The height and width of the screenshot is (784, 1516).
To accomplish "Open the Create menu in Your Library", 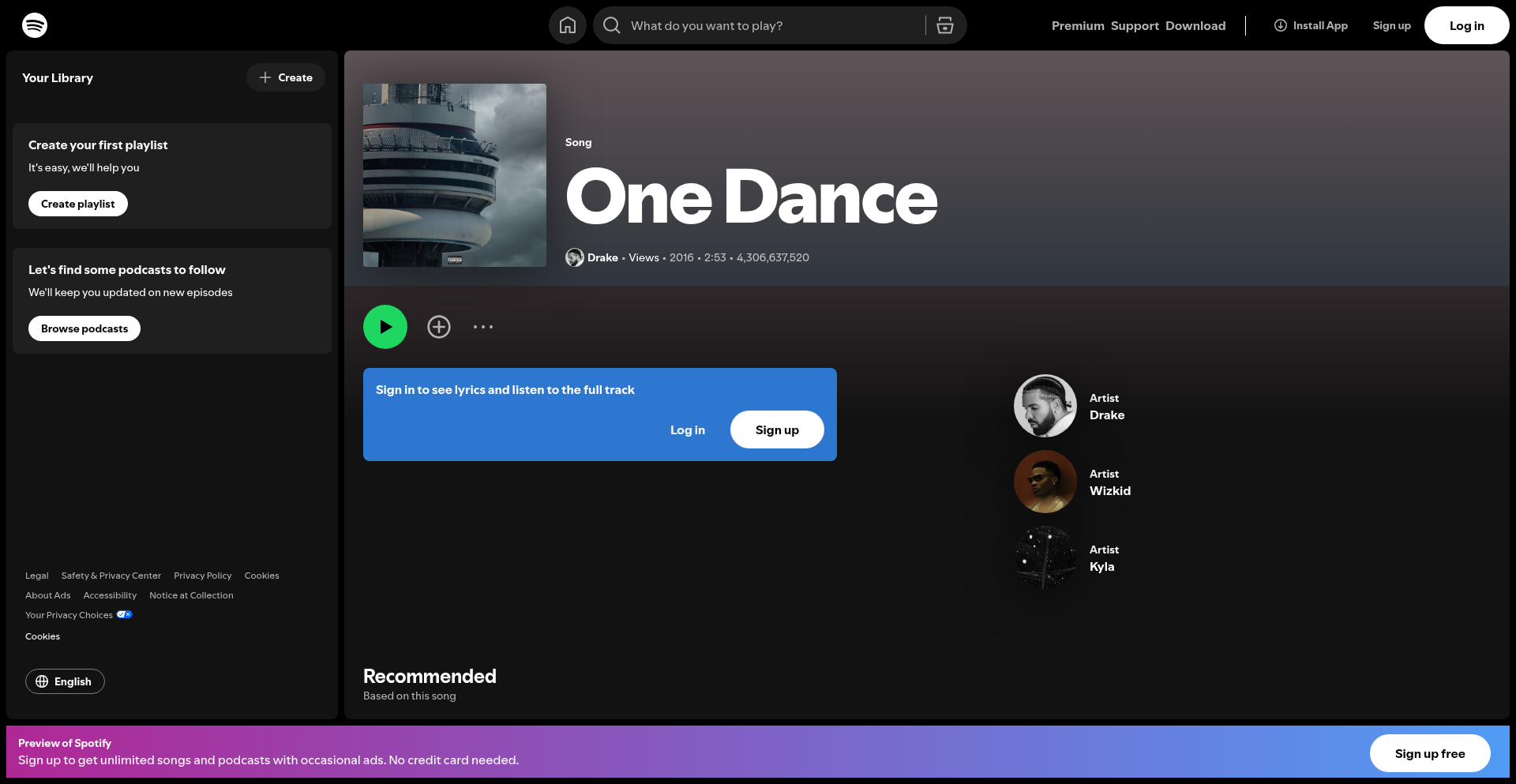I will coord(286,77).
